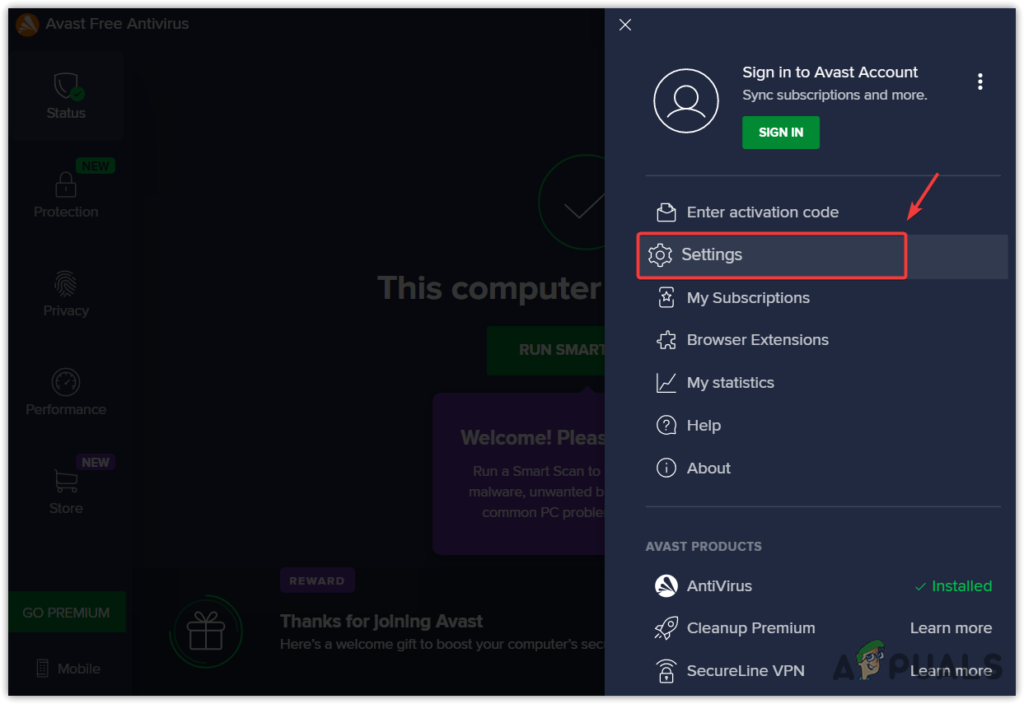Click the RUN SMART scan button
Image resolution: width=1024 pixels, height=704 pixels.
(x=546, y=350)
